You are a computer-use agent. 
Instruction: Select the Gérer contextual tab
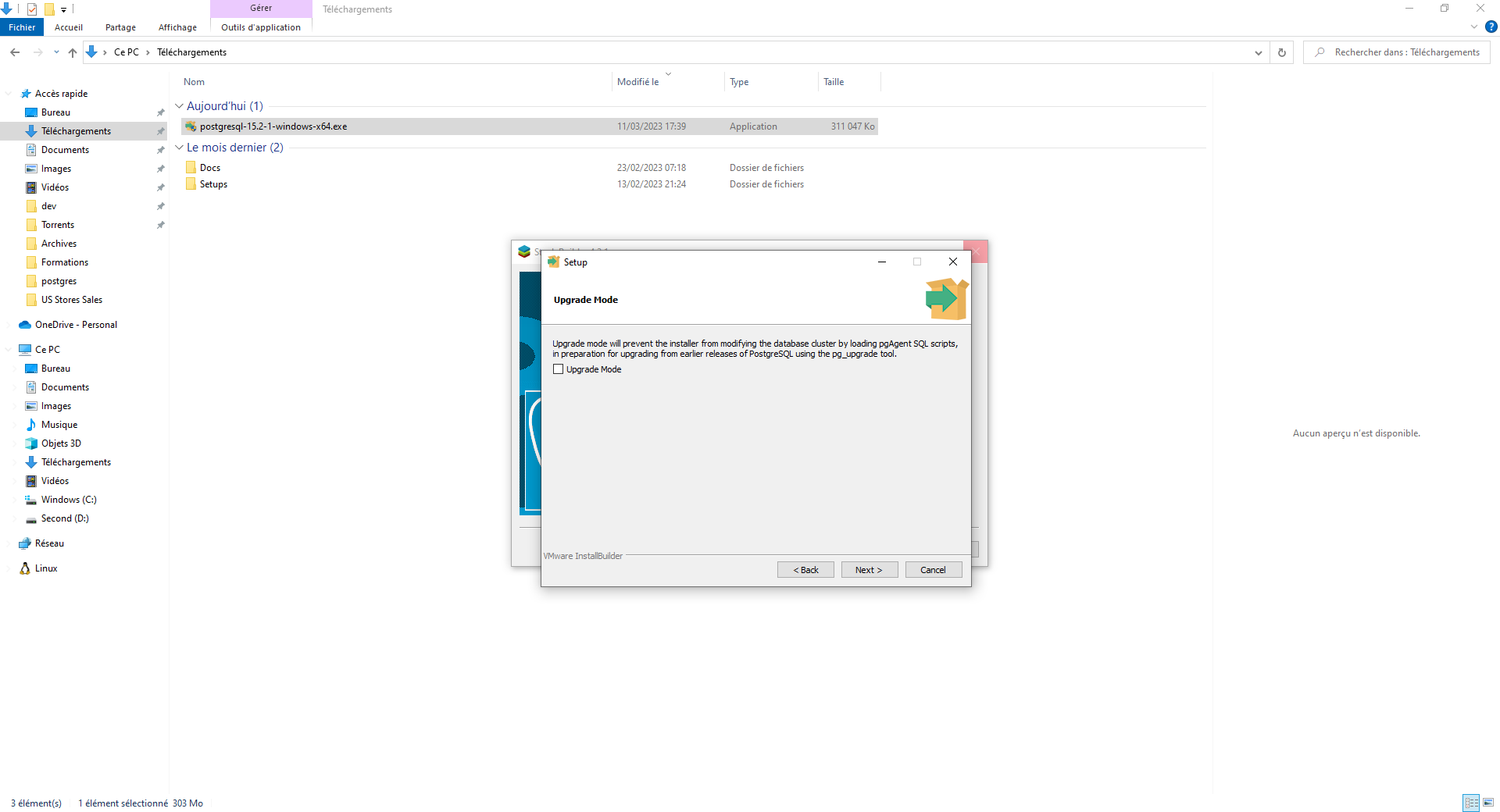coord(261,9)
